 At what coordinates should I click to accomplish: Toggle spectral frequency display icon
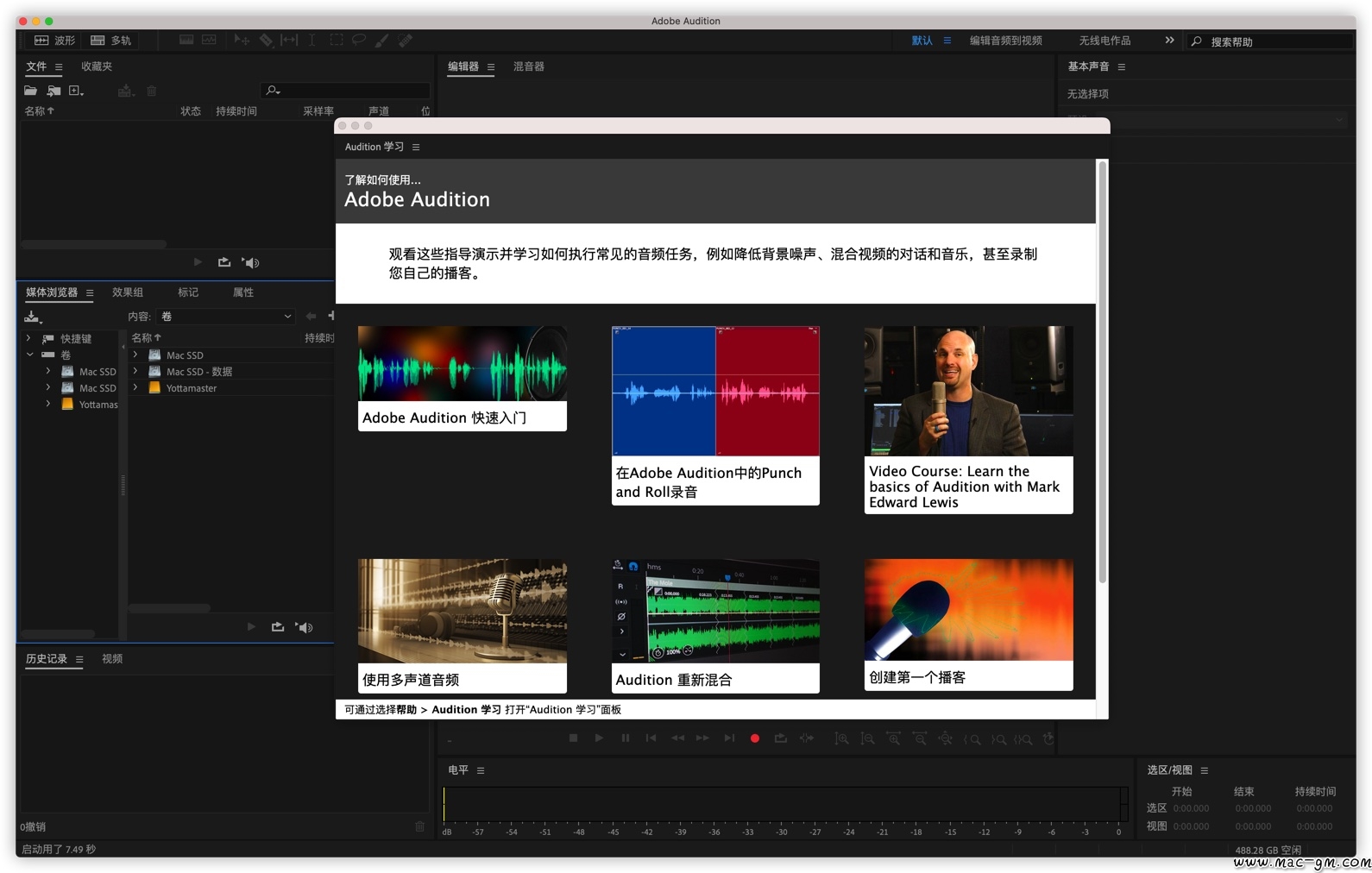(186, 41)
